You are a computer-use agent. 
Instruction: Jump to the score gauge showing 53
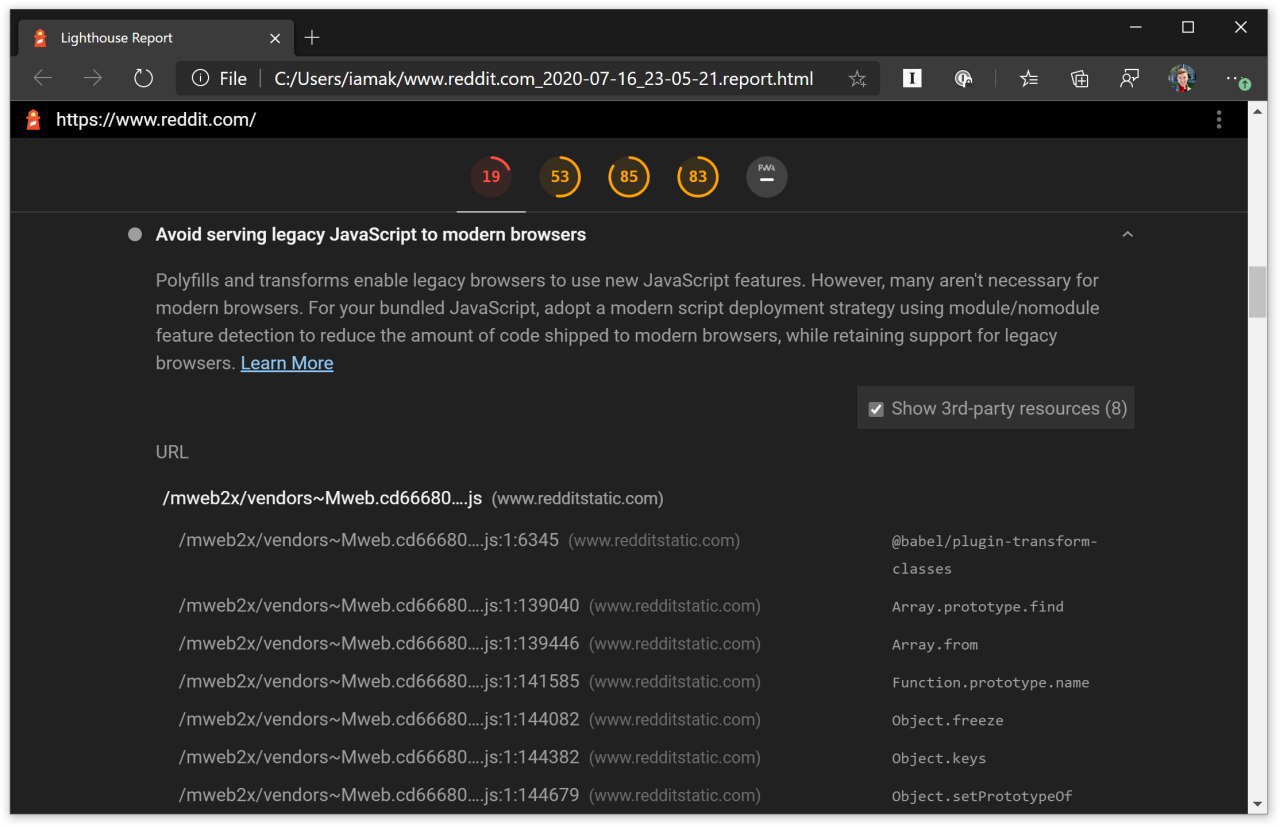coord(560,177)
